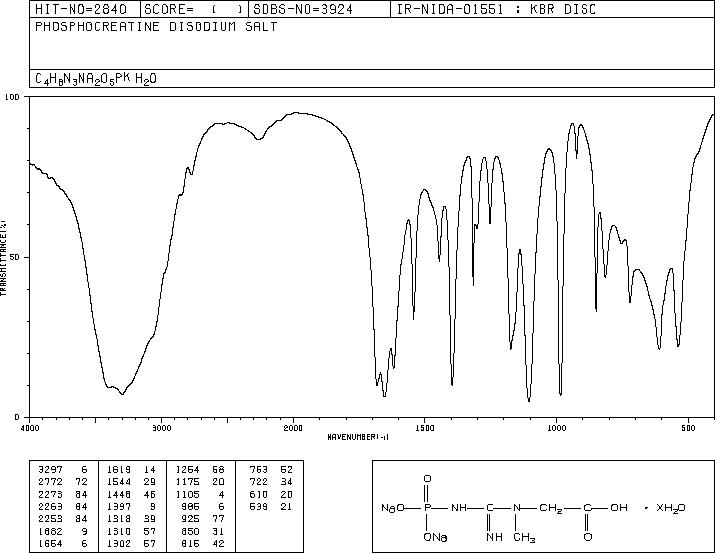715x553 pixels.
Task: Select the PHOSPHOCREATINE DISODIUM SALT compound name
Action: pyautogui.click(x=156, y=26)
